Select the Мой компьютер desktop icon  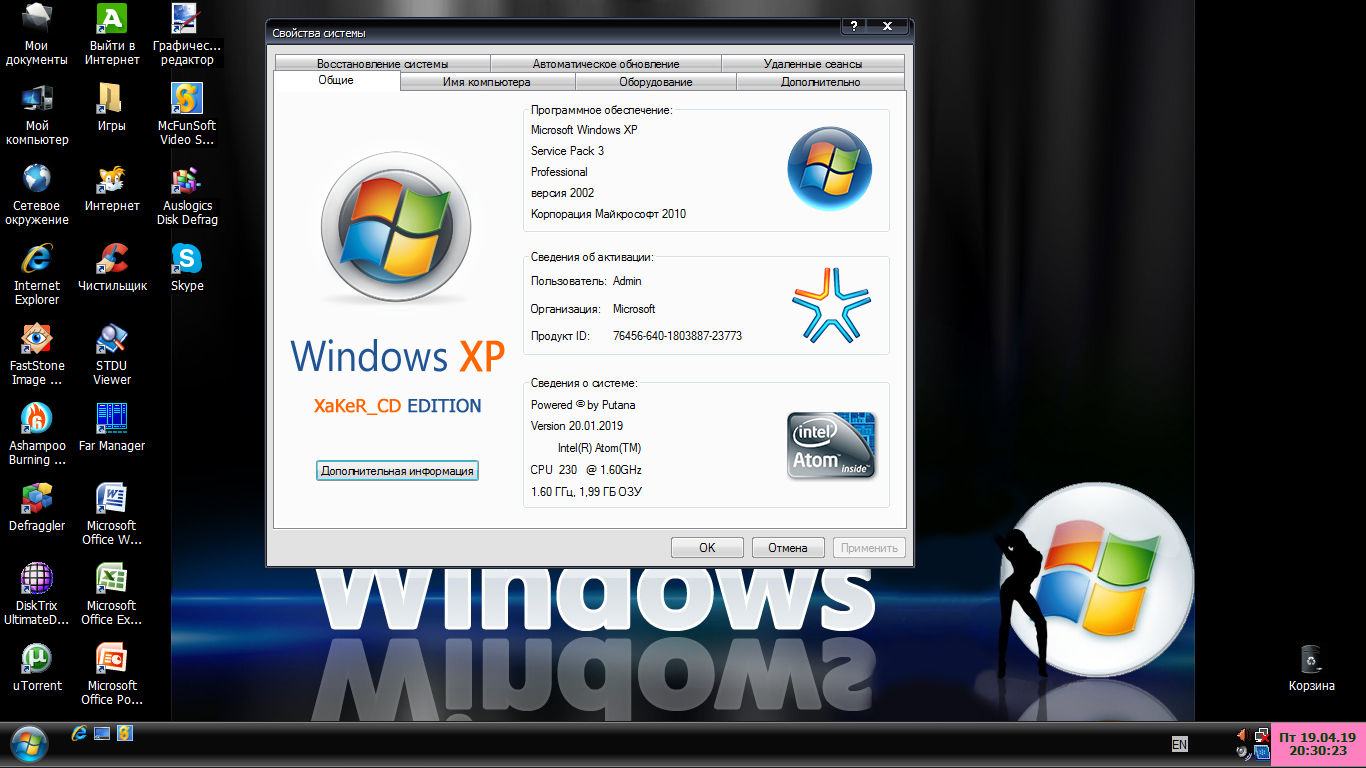click(37, 115)
